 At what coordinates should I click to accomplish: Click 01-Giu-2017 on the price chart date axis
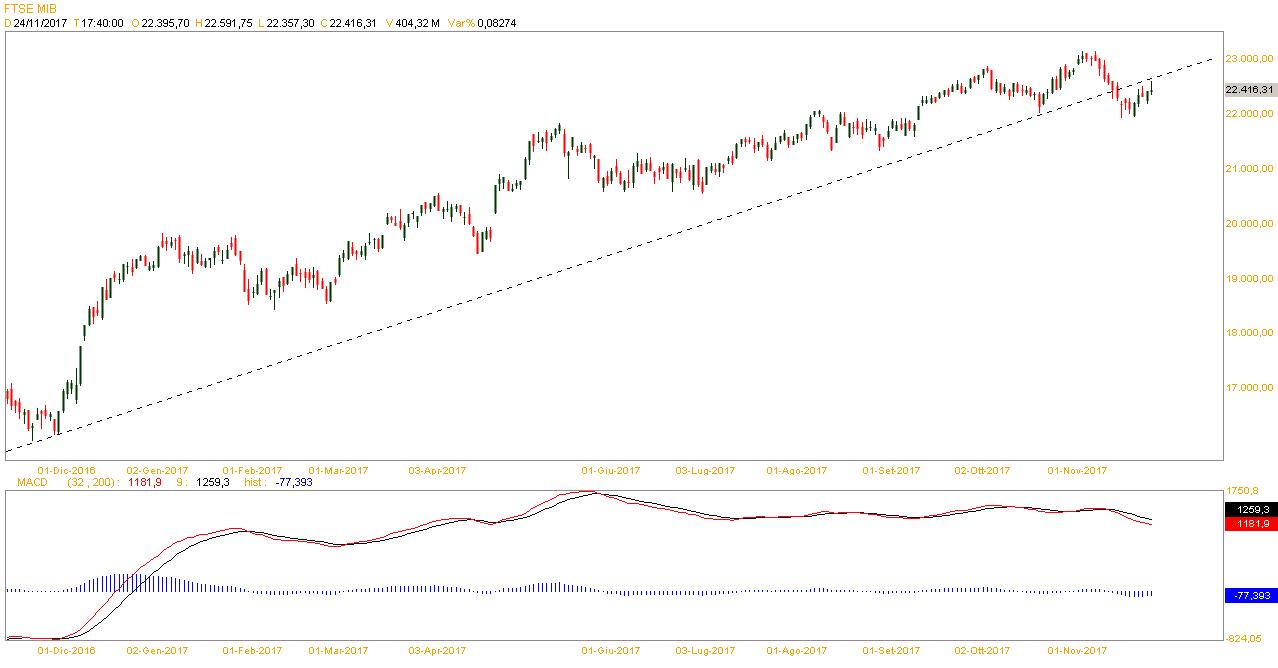(x=610, y=469)
